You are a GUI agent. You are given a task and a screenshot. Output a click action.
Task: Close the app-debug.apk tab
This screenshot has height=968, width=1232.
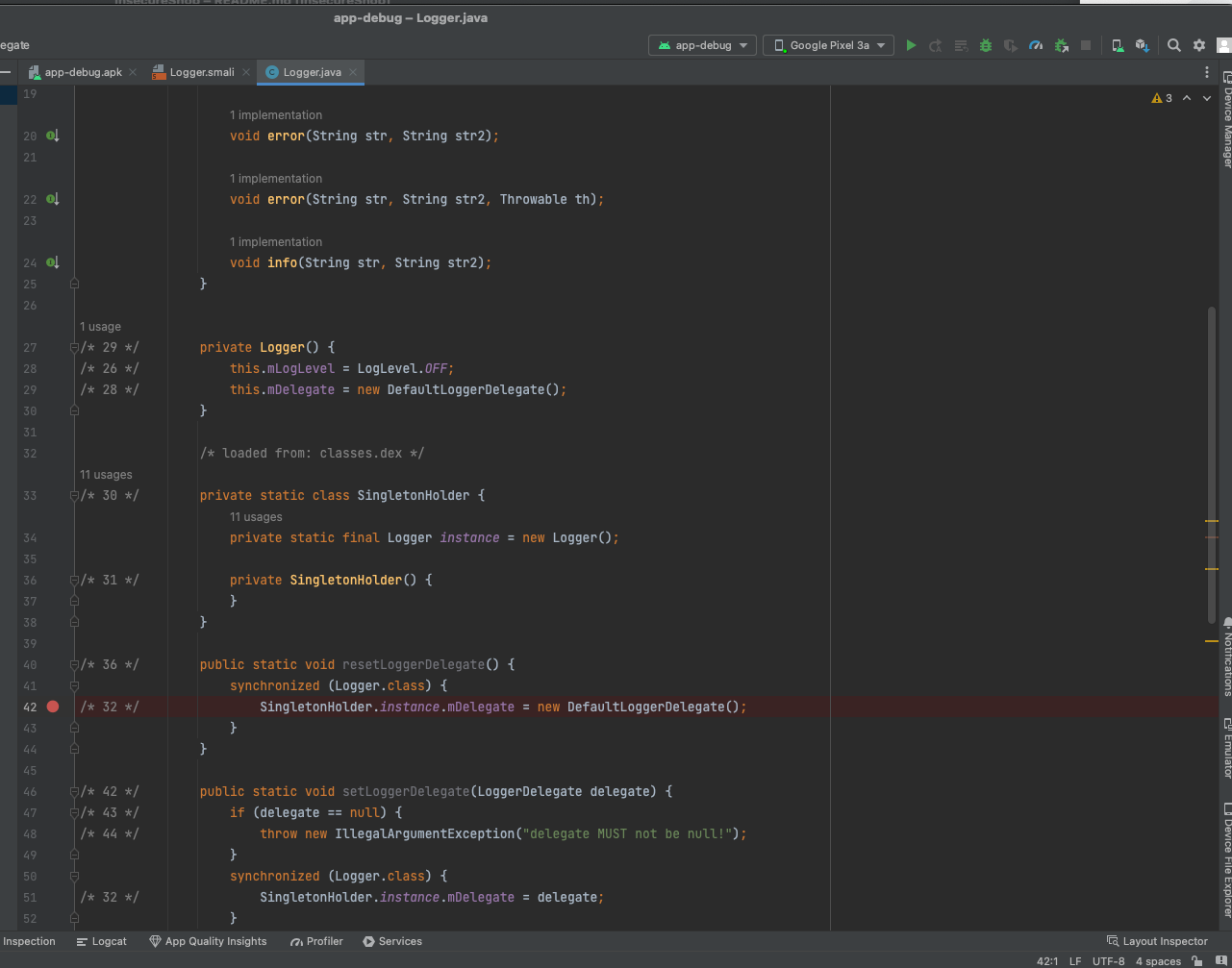coord(133,72)
